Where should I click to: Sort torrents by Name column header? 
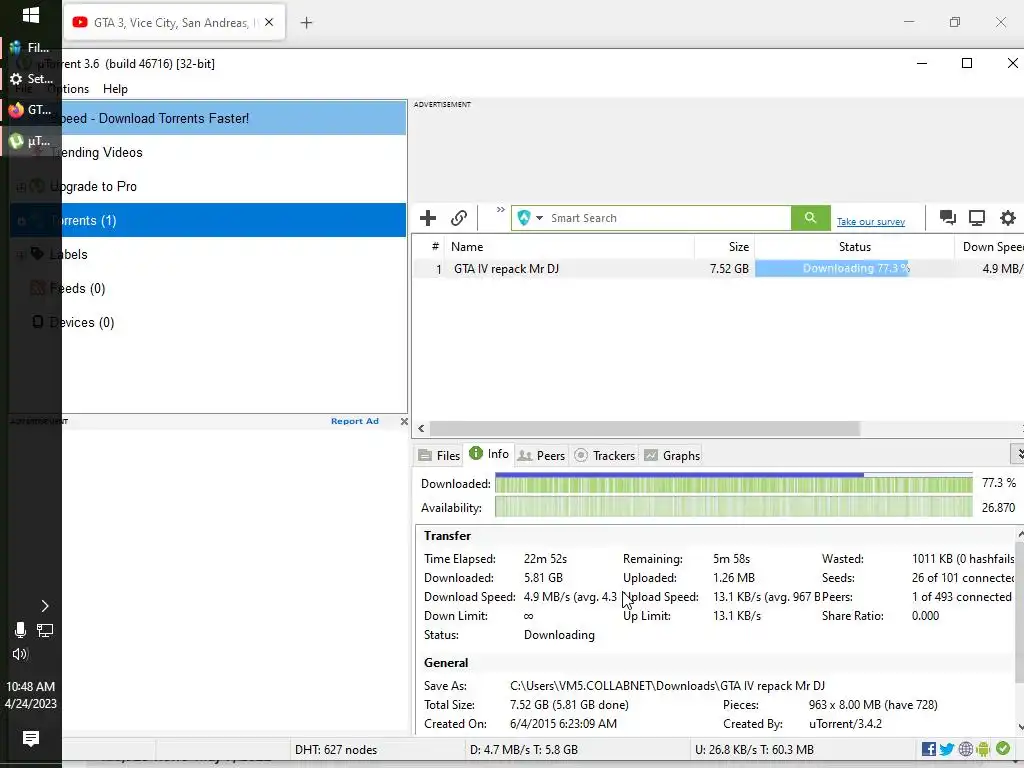[x=569, y=247]
